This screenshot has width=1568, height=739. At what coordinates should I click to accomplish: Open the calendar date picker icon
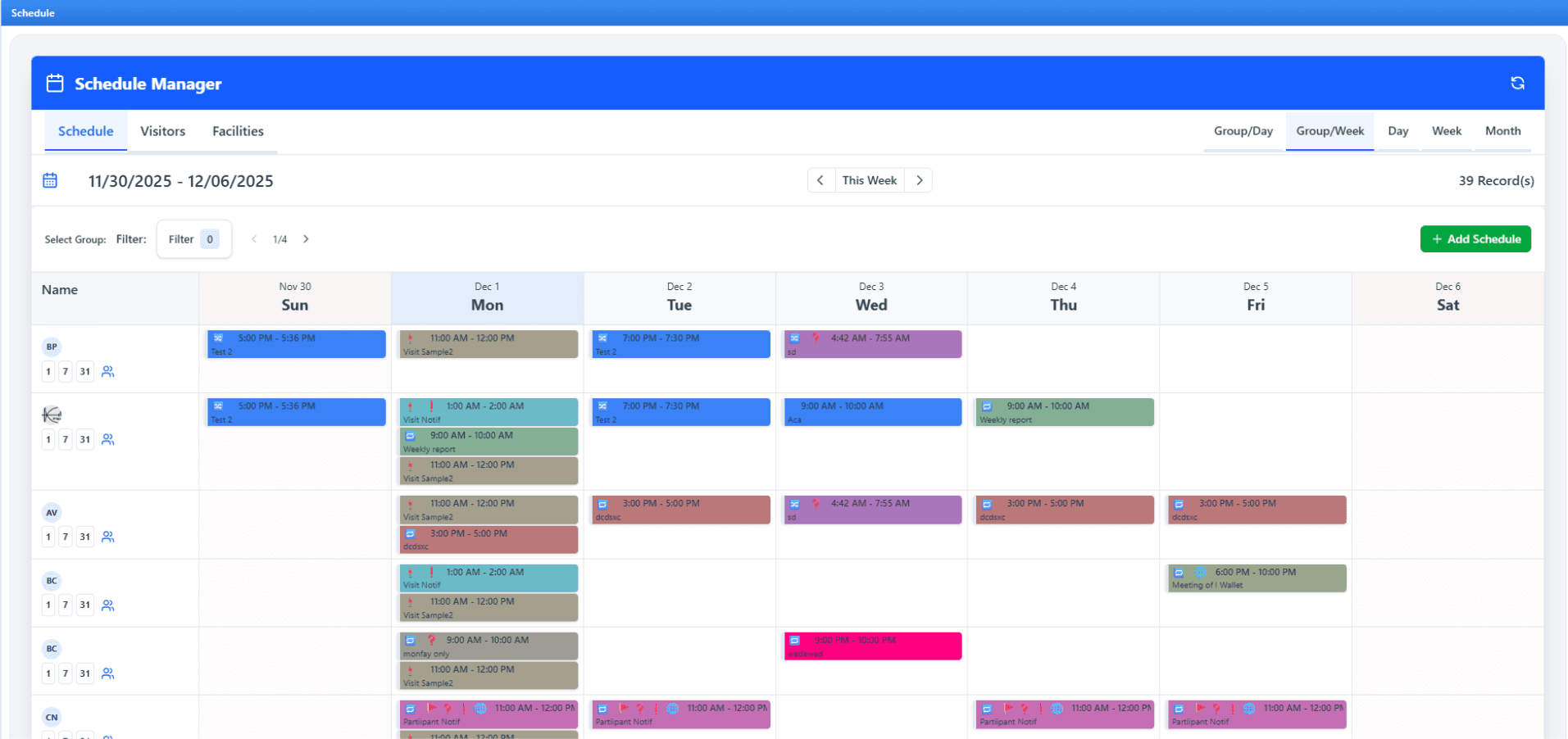[50, 180]
